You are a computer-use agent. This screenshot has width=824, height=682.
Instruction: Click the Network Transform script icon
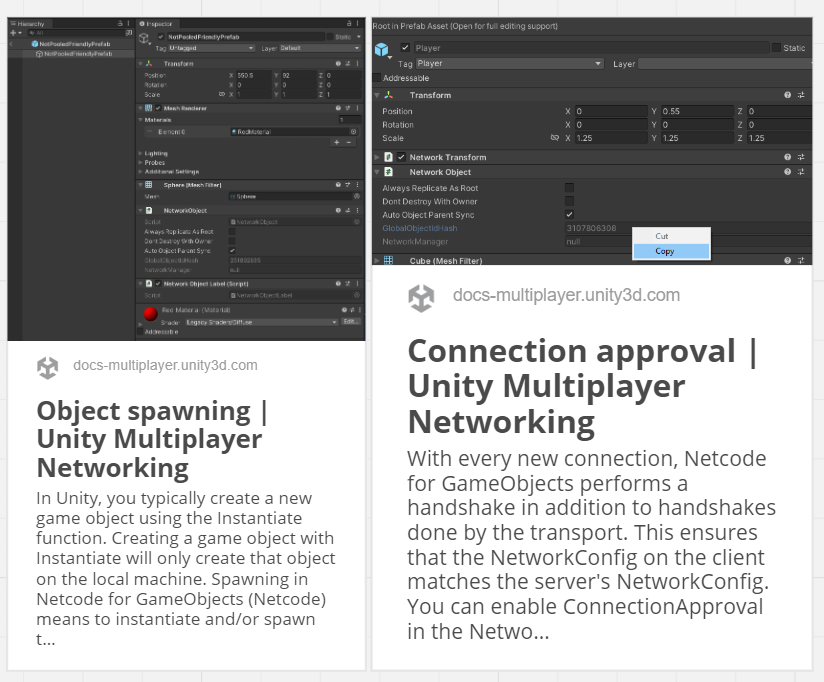[x=389, y=157]
